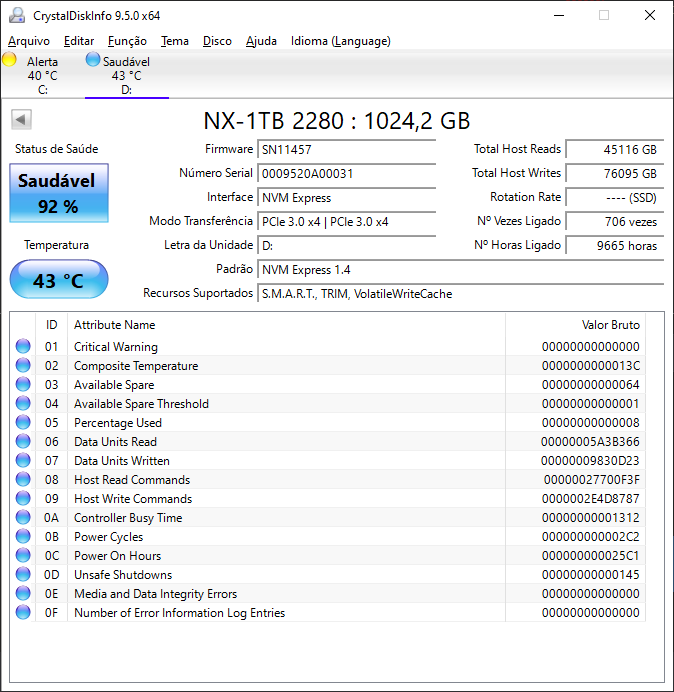The height and width of the screenshot is (692, 674).
Task: Click the status orb for Percentage Used
Action: pos(23,422)
